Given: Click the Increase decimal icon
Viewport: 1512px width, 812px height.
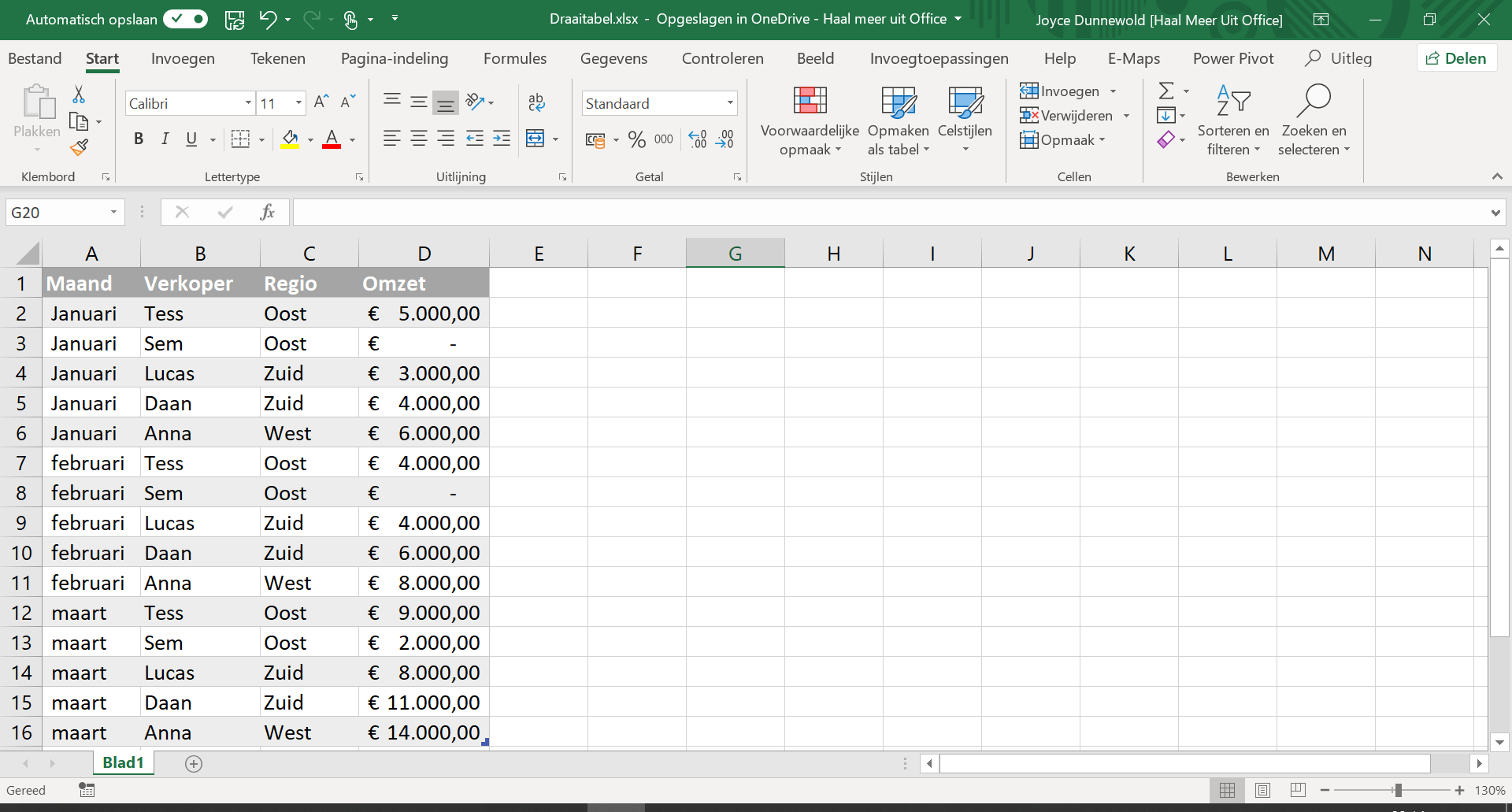Looking at the screenshot, I should 698,139.
